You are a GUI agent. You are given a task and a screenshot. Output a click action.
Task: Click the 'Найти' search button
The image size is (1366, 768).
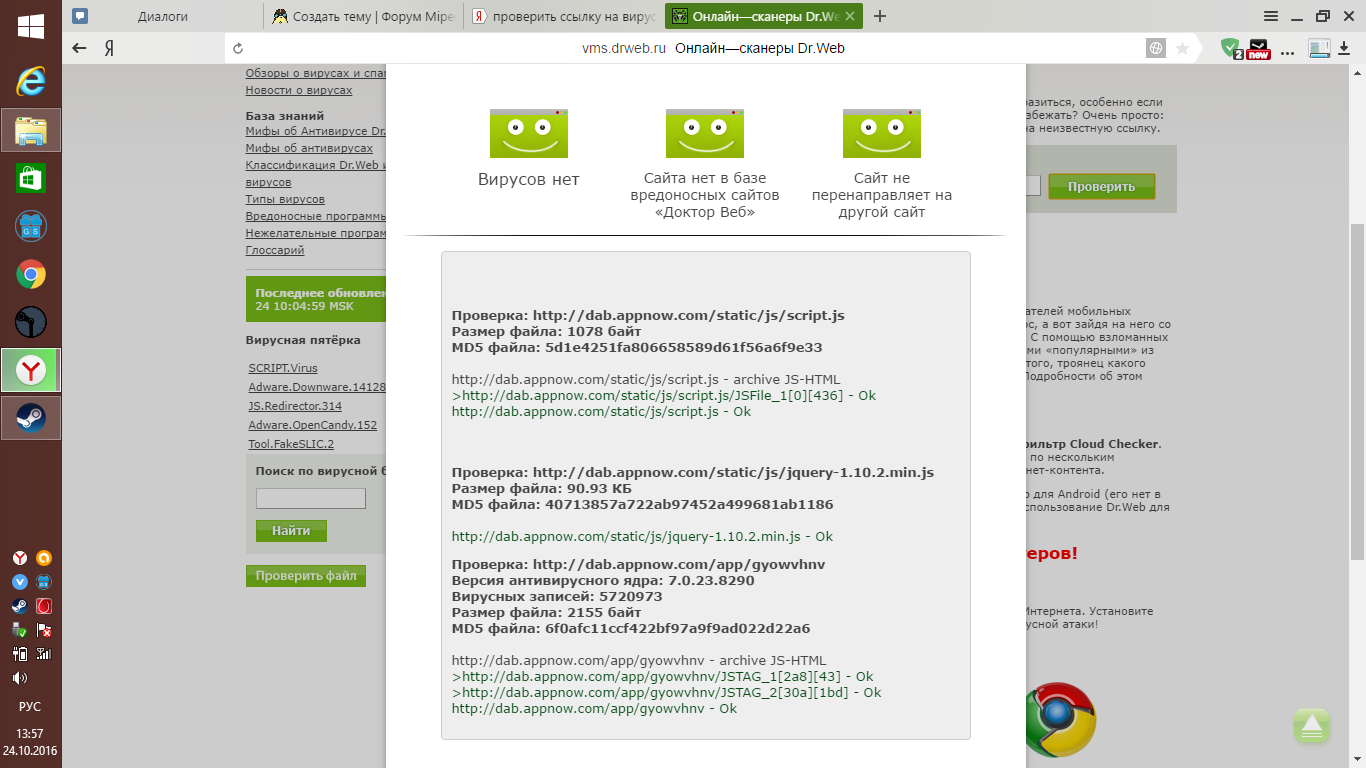point(291,531)
